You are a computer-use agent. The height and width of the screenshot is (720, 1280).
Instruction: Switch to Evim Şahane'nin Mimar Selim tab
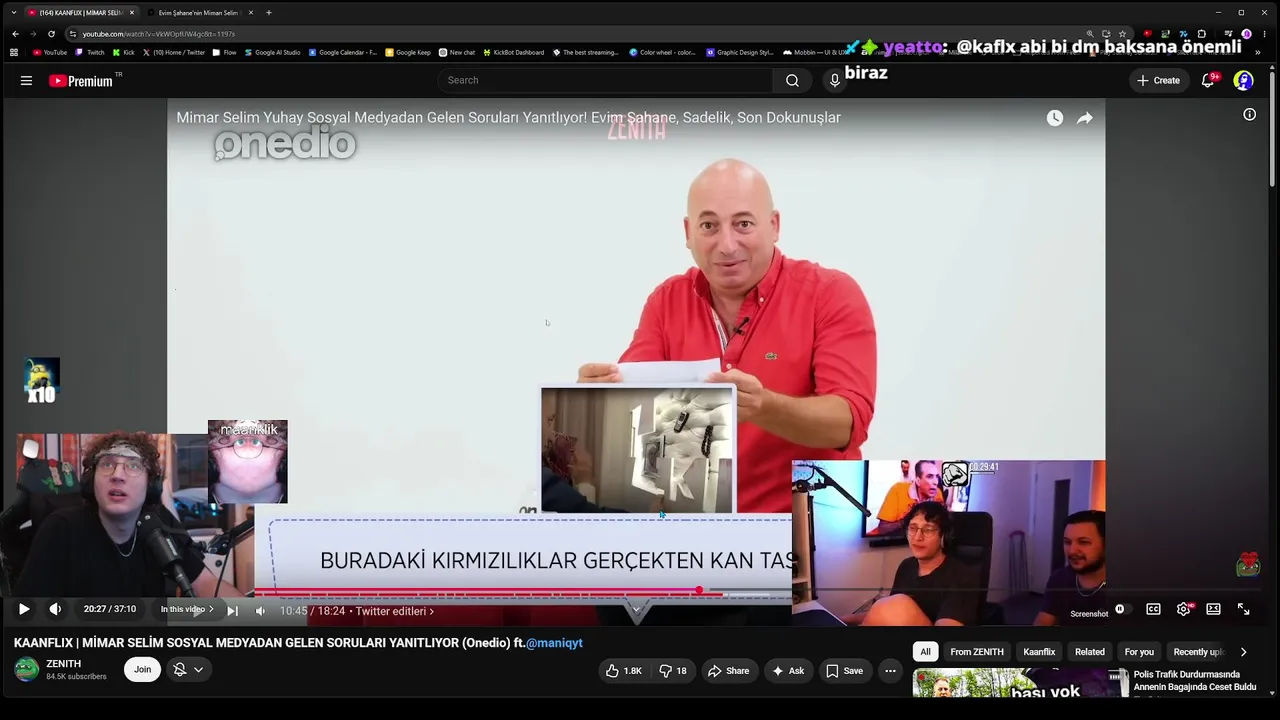tap(199, 13)
